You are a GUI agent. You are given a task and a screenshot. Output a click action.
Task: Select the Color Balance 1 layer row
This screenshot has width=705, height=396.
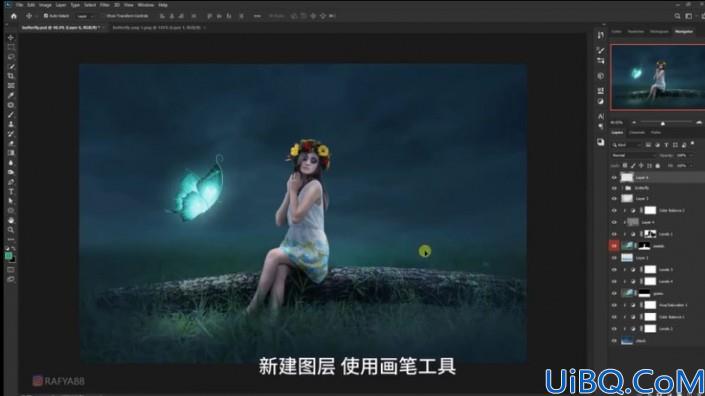[656, 317]
